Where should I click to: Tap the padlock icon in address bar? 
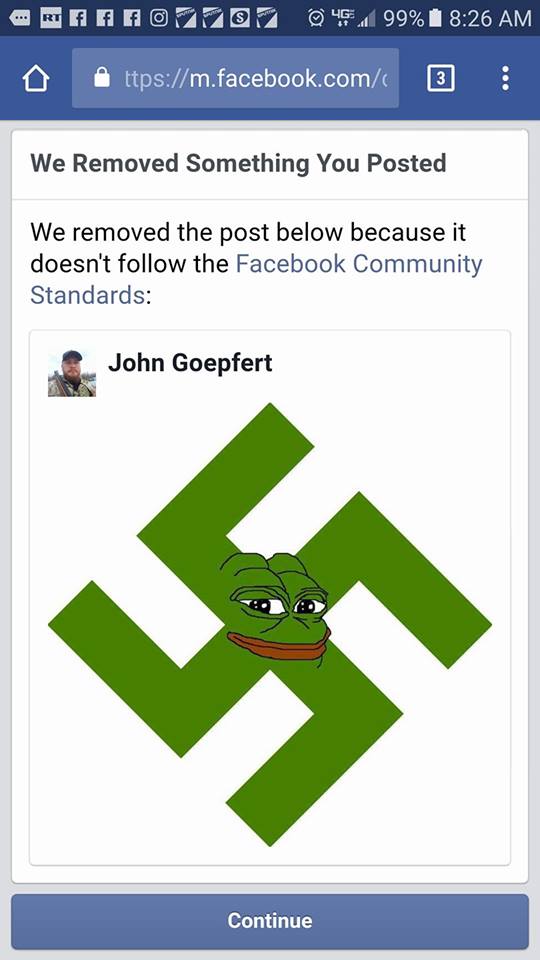102,78
